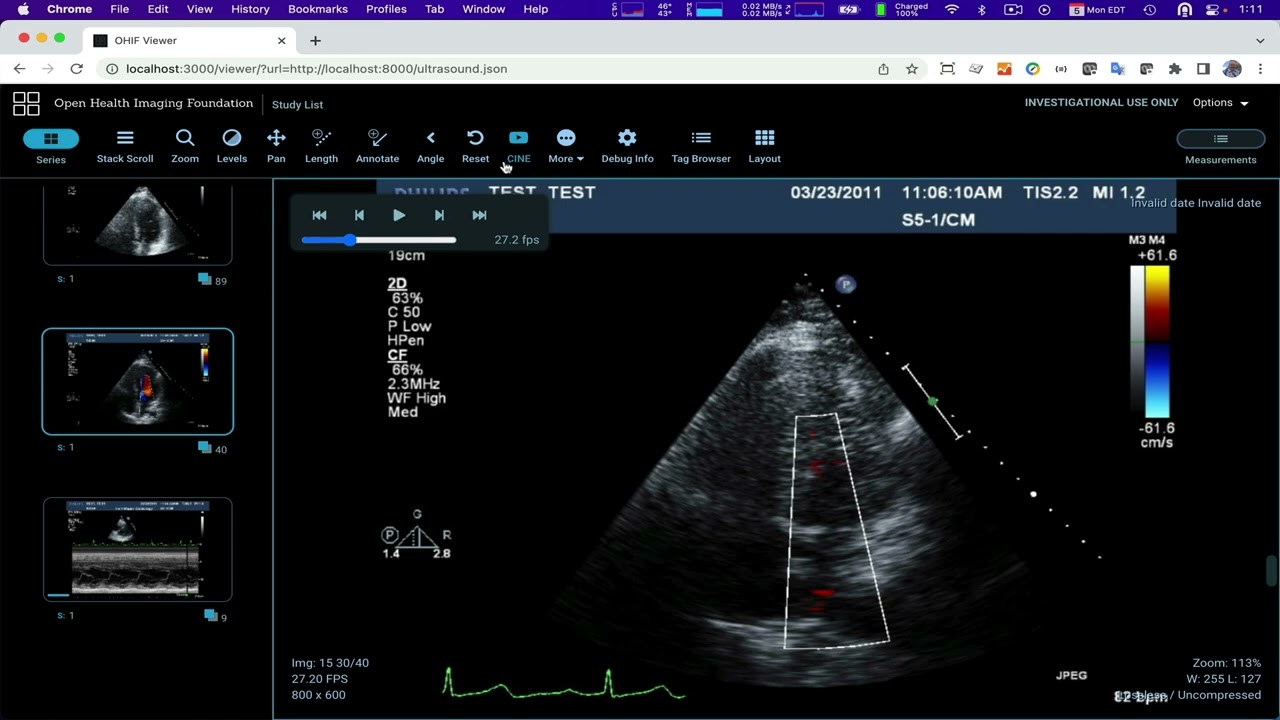Click the screenshot capture extension icon
The image size is (1280, 720).
click(x=947, y=69)
